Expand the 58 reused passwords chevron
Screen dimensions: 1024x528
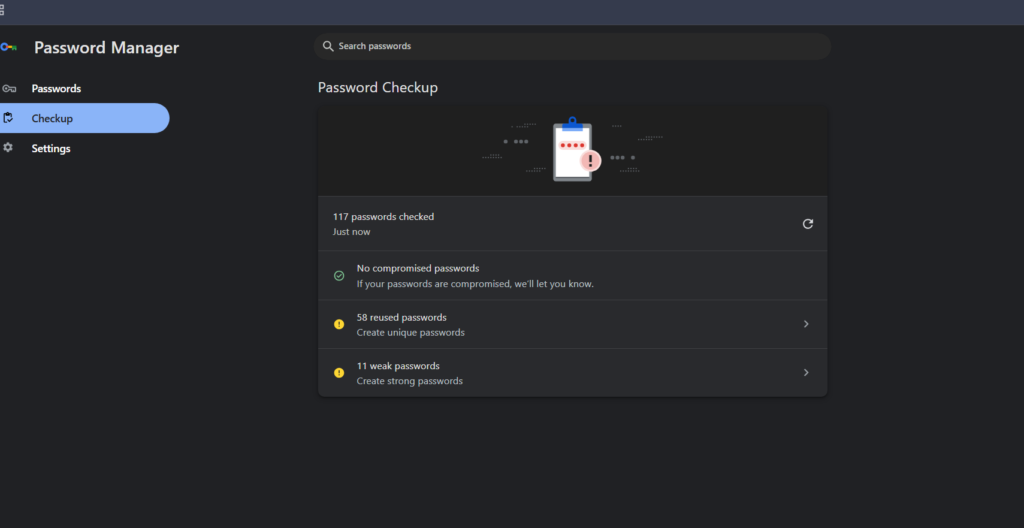806,324
